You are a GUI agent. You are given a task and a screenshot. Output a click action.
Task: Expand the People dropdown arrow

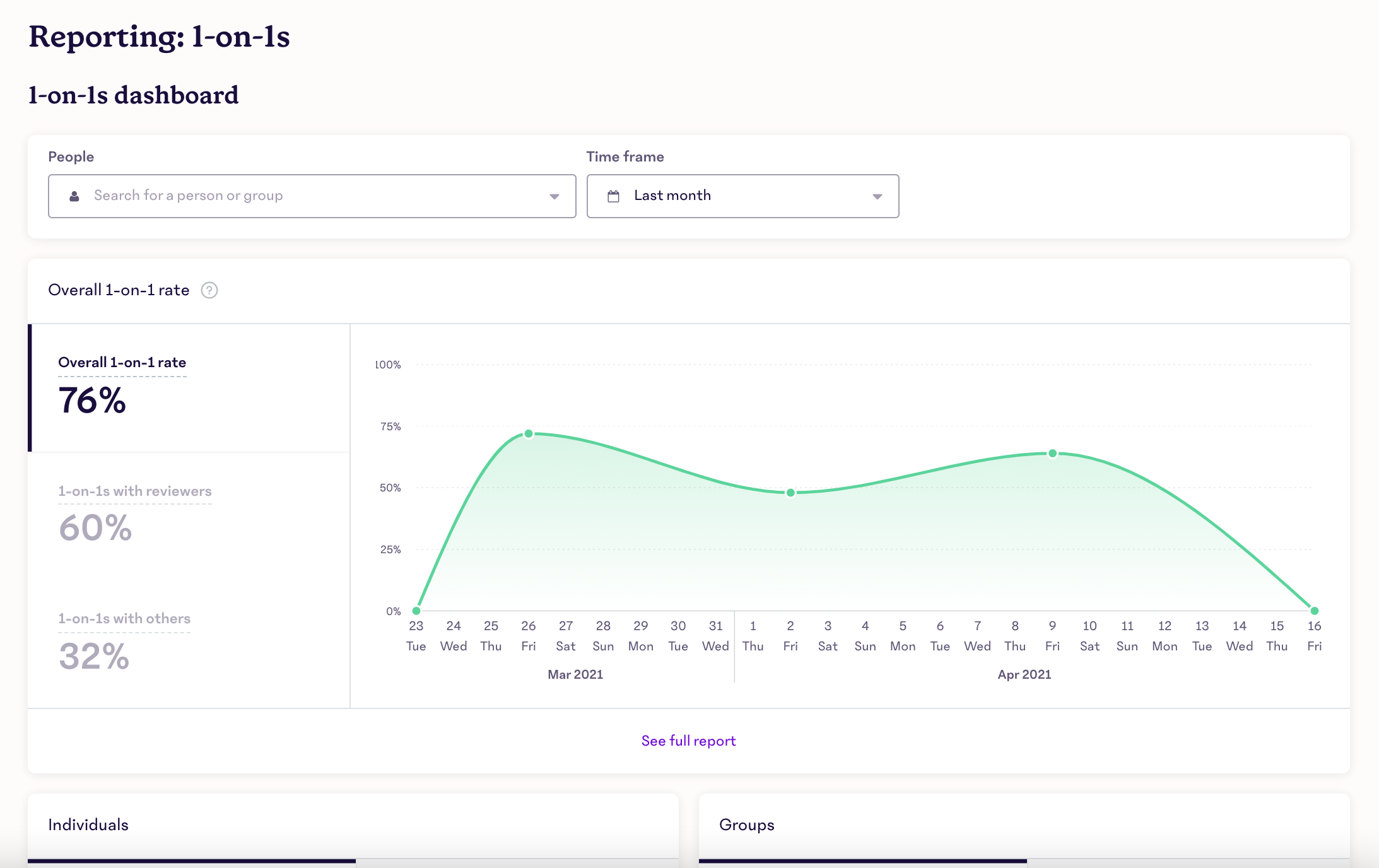coord(554,197)
